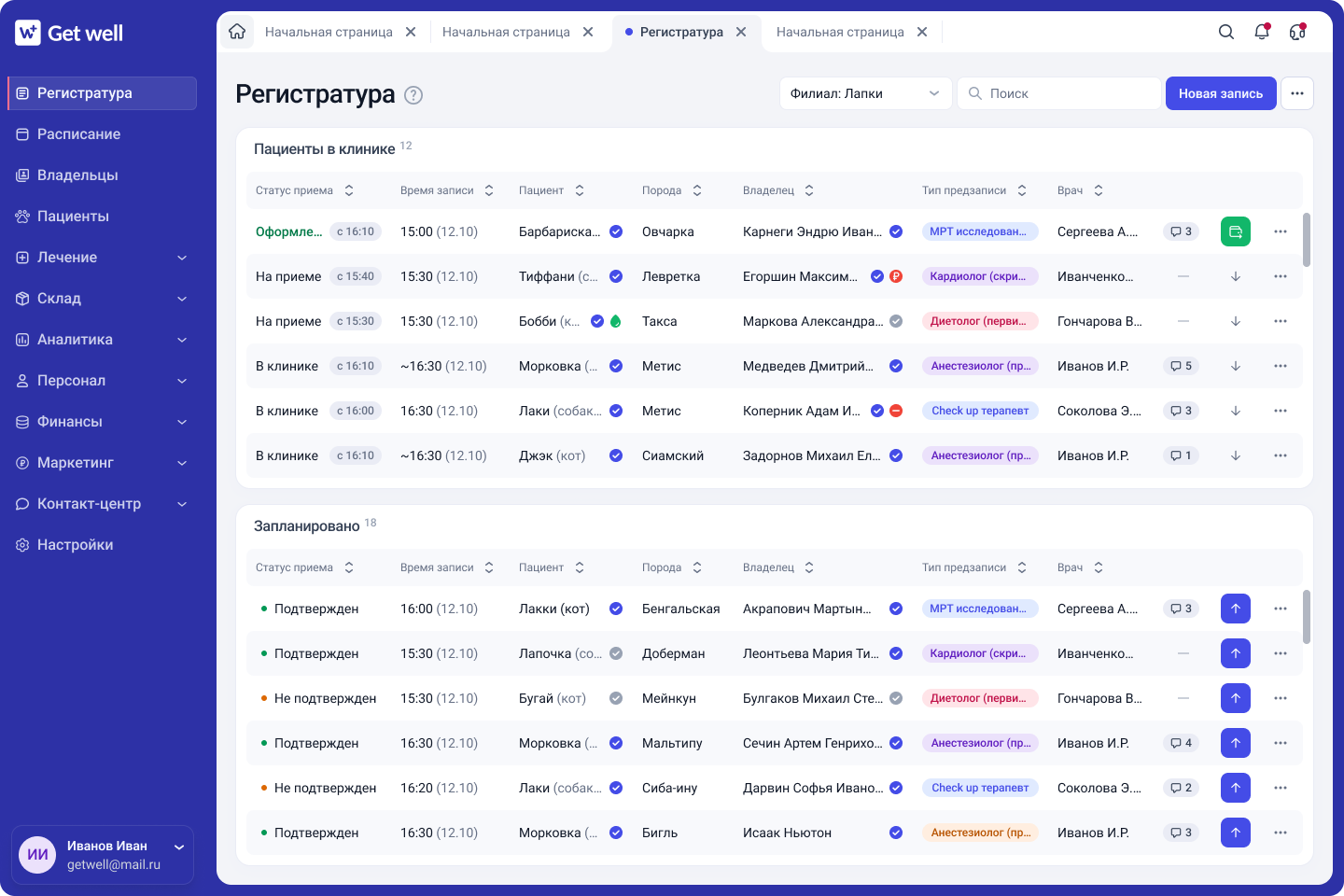Open notifications bell icon
Image resolution: width=1344 pixels, height=896 pixels.
(1262, 32)
